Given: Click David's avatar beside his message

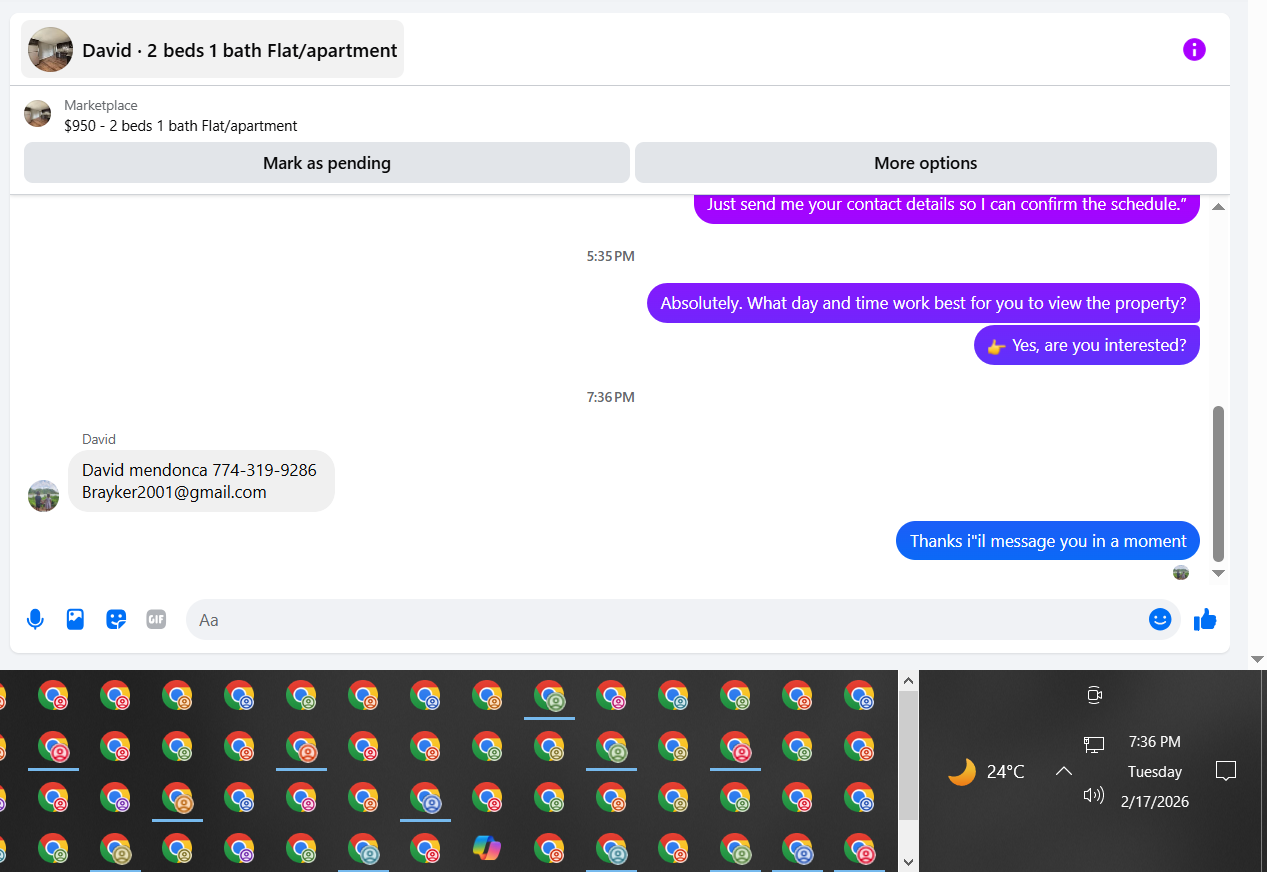Looking at the screenshot, I should tap(43, 495).
